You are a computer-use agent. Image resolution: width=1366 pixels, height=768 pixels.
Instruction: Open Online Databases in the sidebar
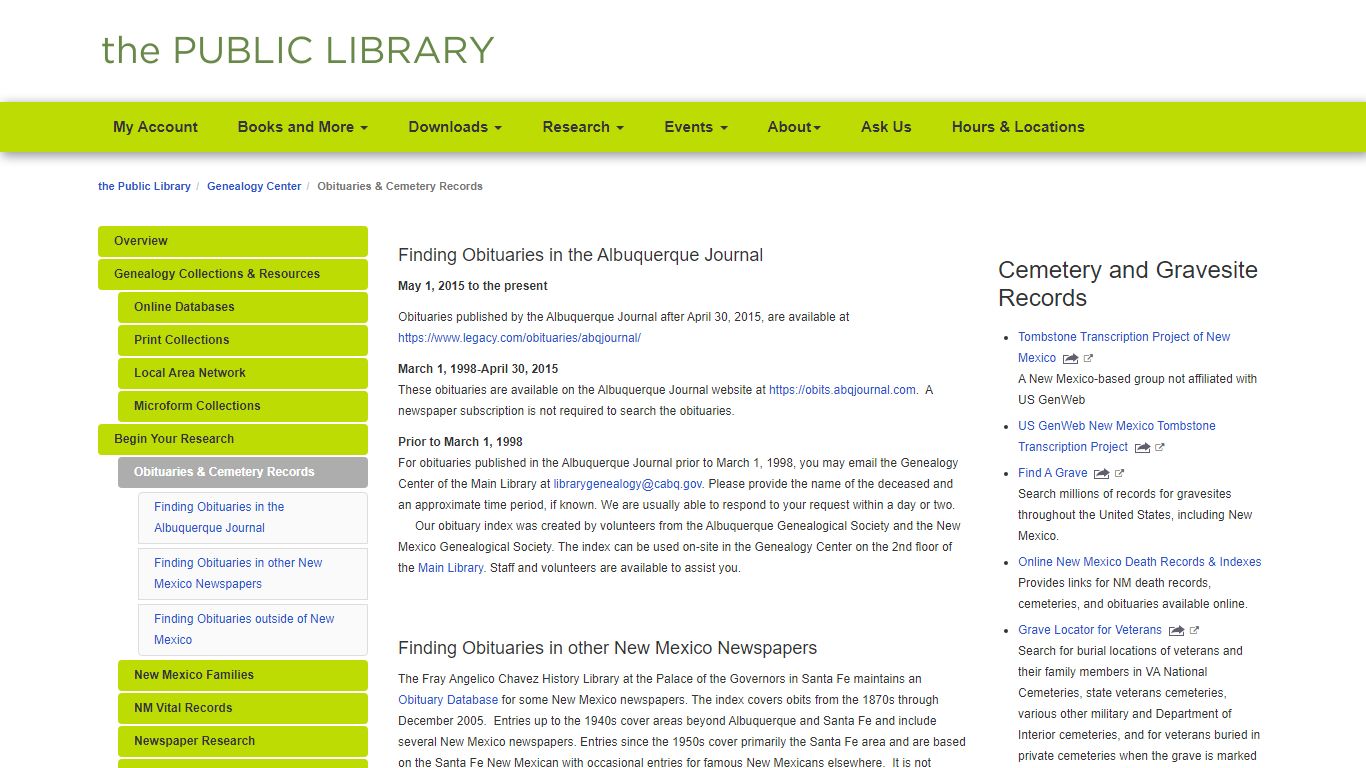coord(243,307)
